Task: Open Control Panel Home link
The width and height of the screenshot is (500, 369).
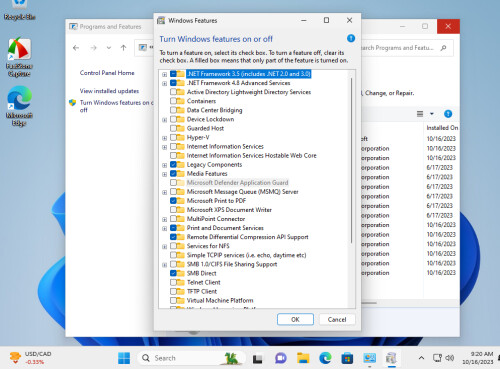Action: point(107,73)
